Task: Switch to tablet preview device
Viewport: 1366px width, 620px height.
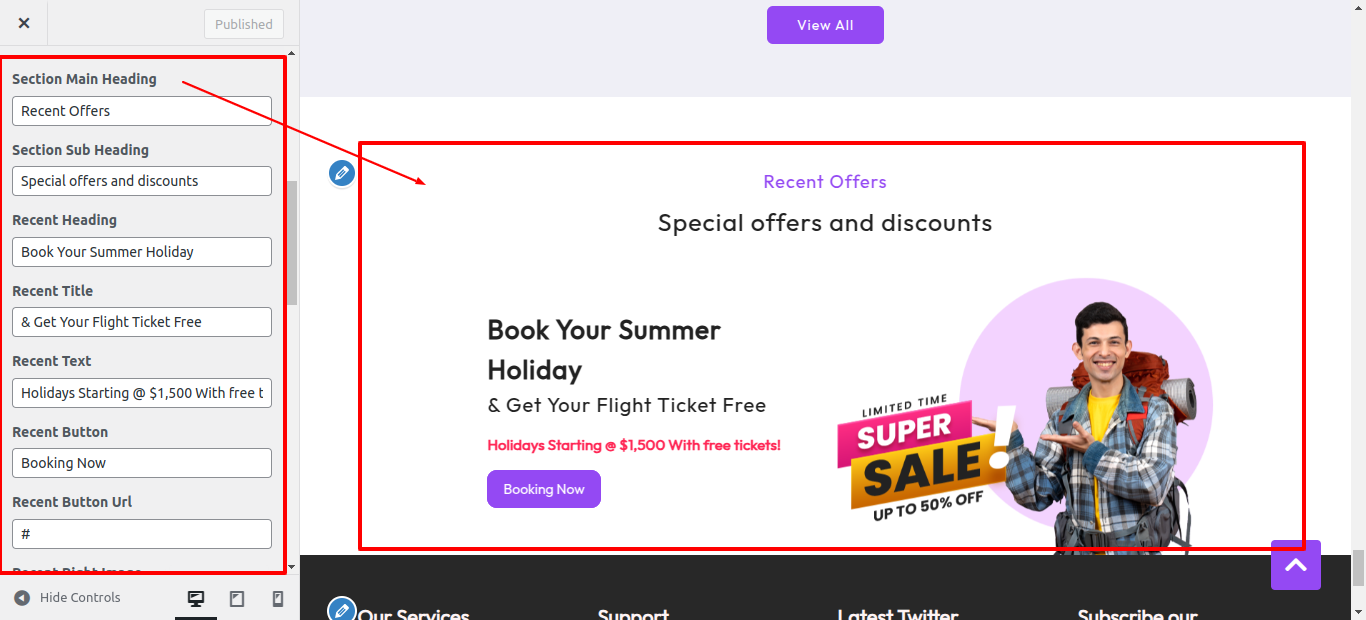Action: coord(237,599)
